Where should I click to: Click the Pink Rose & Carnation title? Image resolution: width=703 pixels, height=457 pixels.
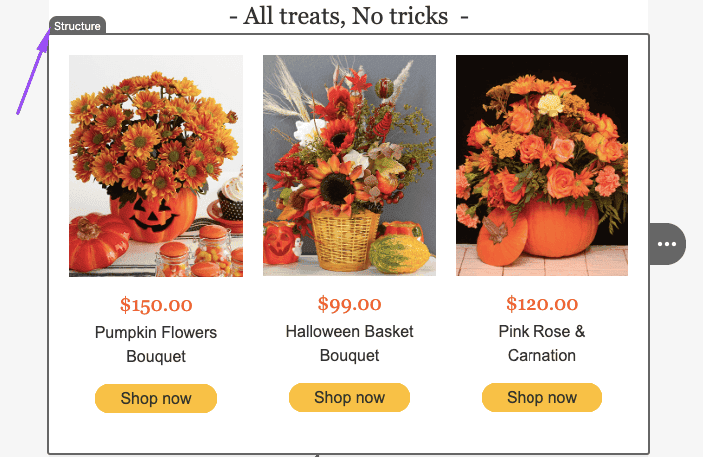pyautogui.click(x=542, y=343)
